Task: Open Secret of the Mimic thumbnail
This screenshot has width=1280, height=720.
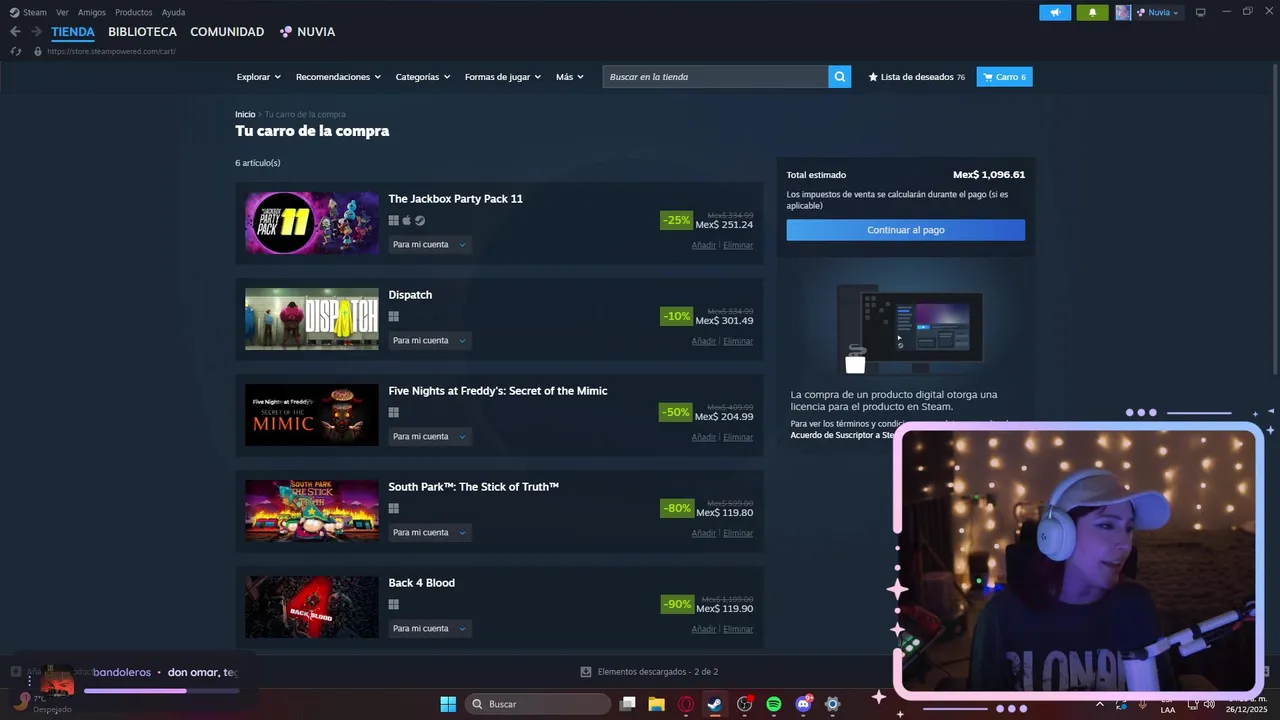Action: (x=312, y=415)
